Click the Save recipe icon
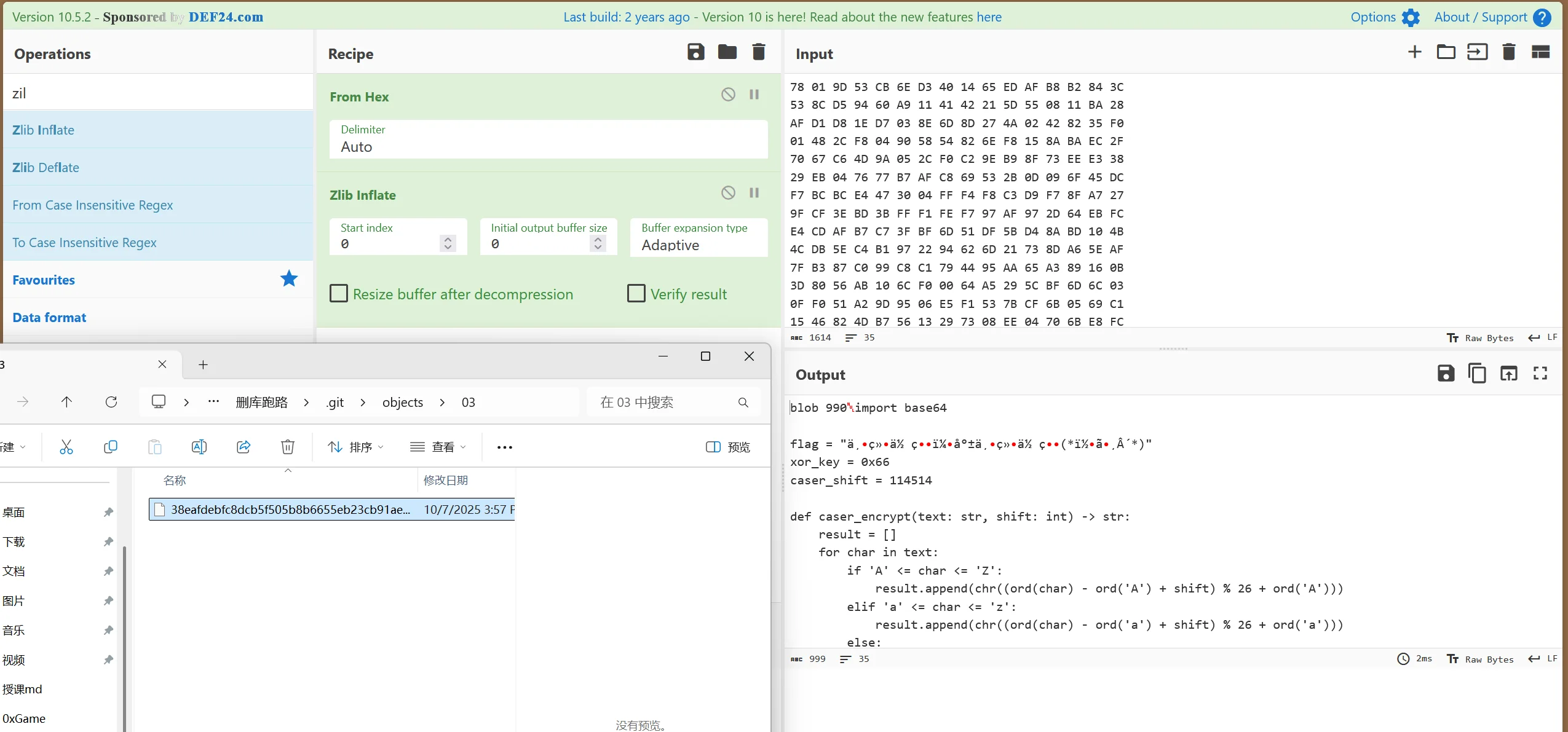The width and height of the screenshot is (1568, 732). (695, 52)
